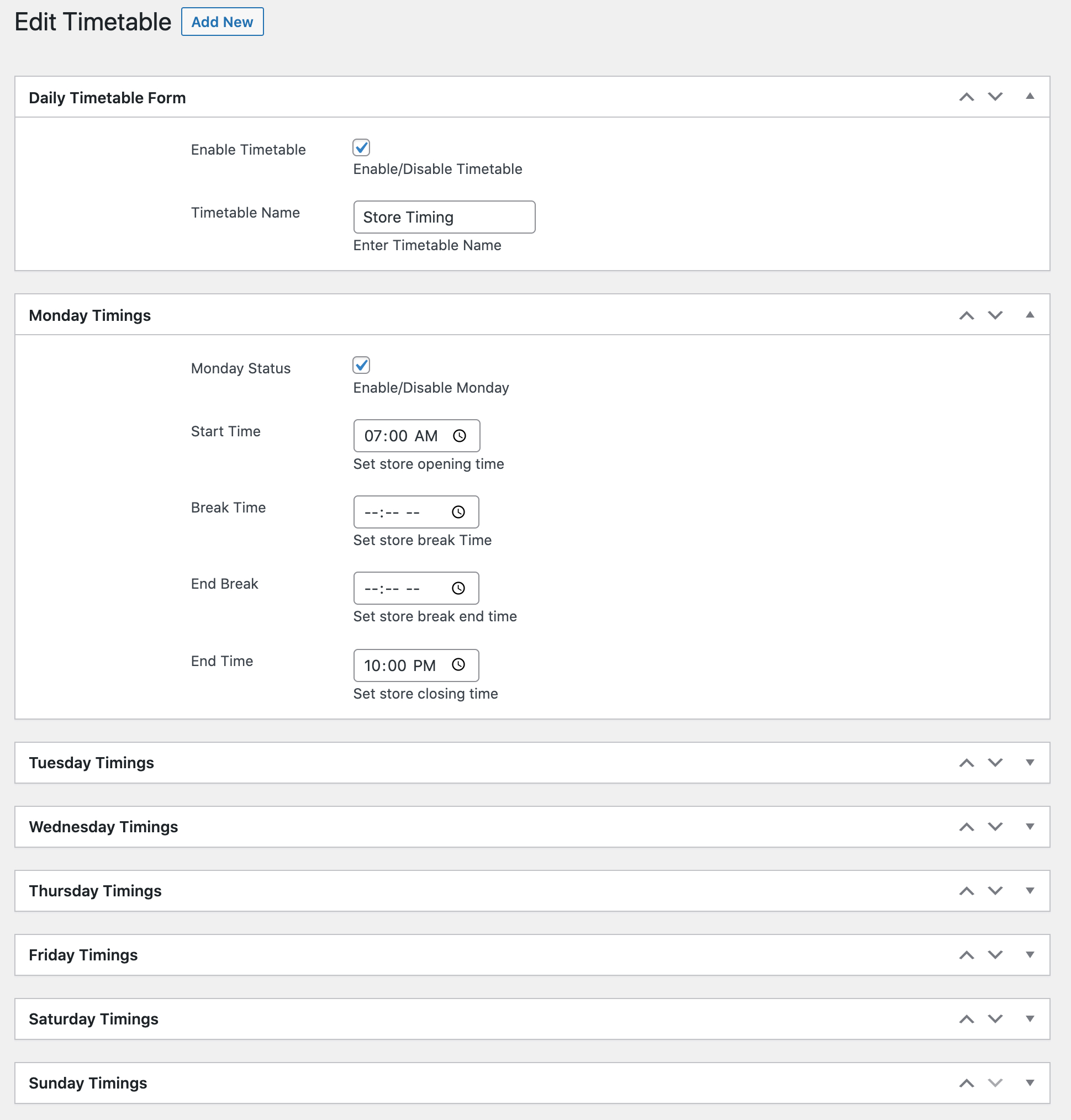Move the Friday Timings panel up
The image size is (1071, 1120).
pyautogui.click(x=967, y=954)
